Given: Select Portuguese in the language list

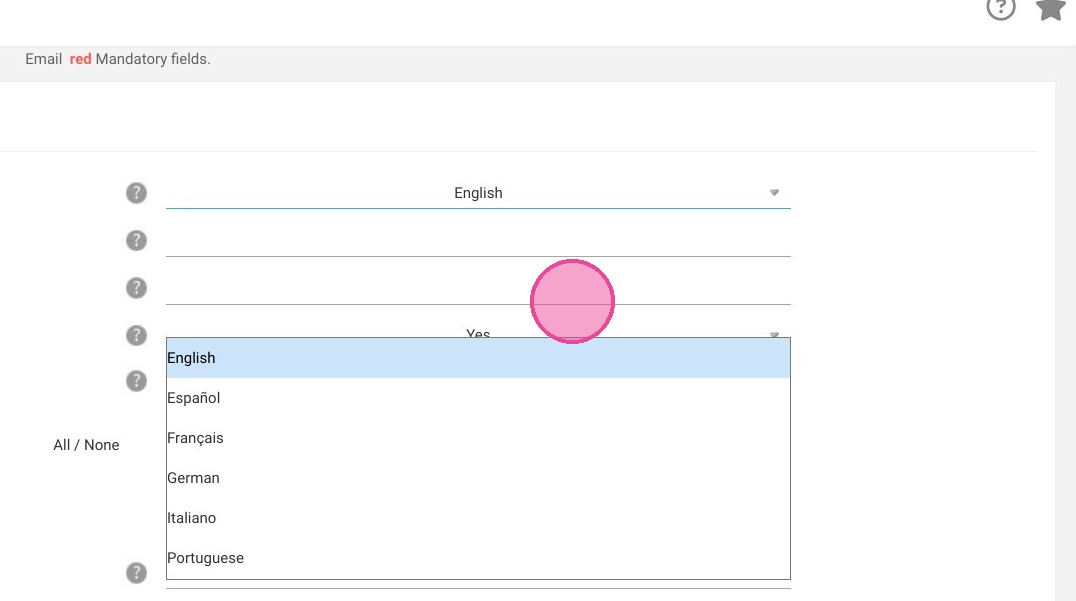Looking at the screenshot, I should (x=478, y=558).
